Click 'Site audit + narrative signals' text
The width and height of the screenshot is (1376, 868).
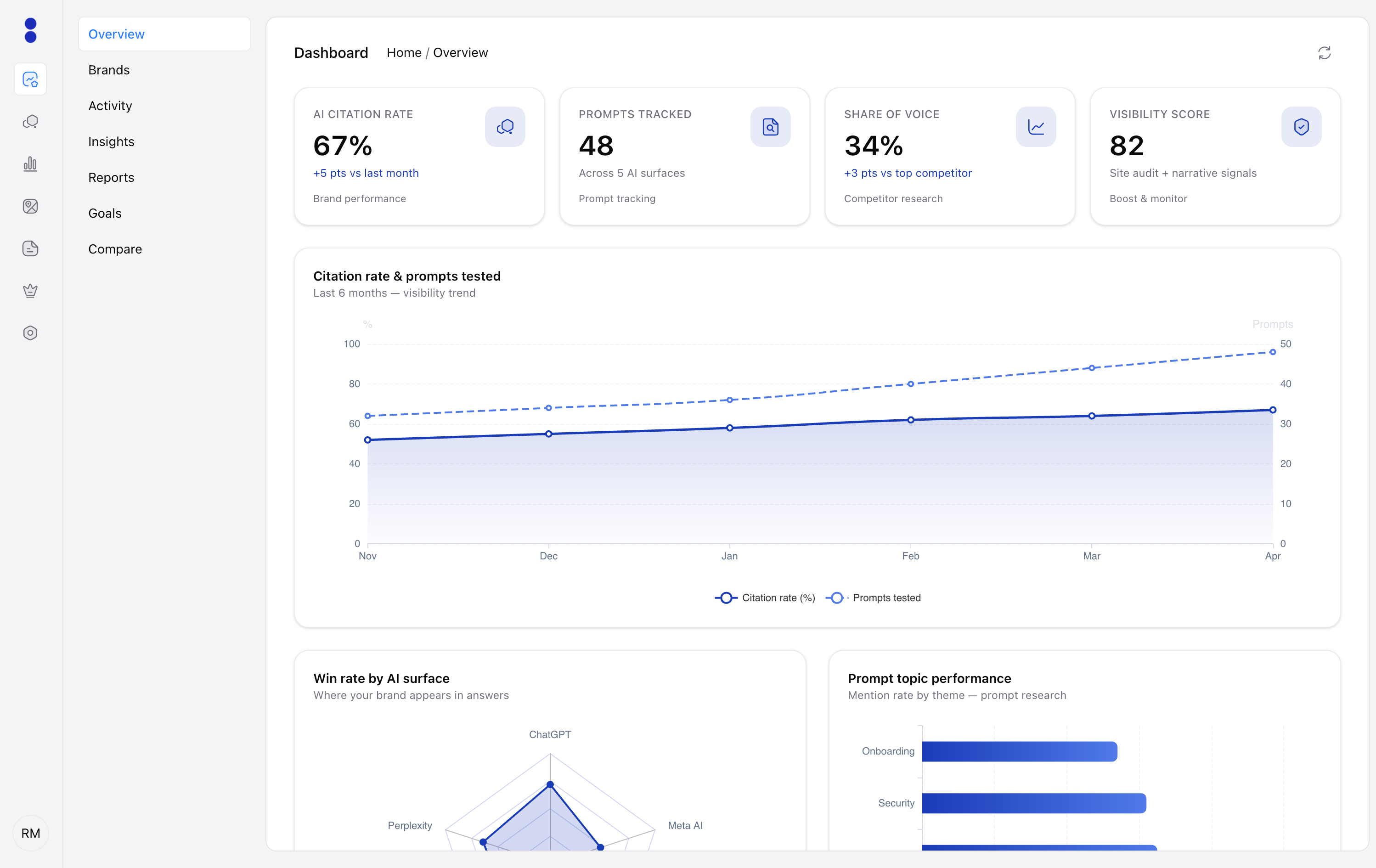pyautogui.click(x=1183, y=173)
